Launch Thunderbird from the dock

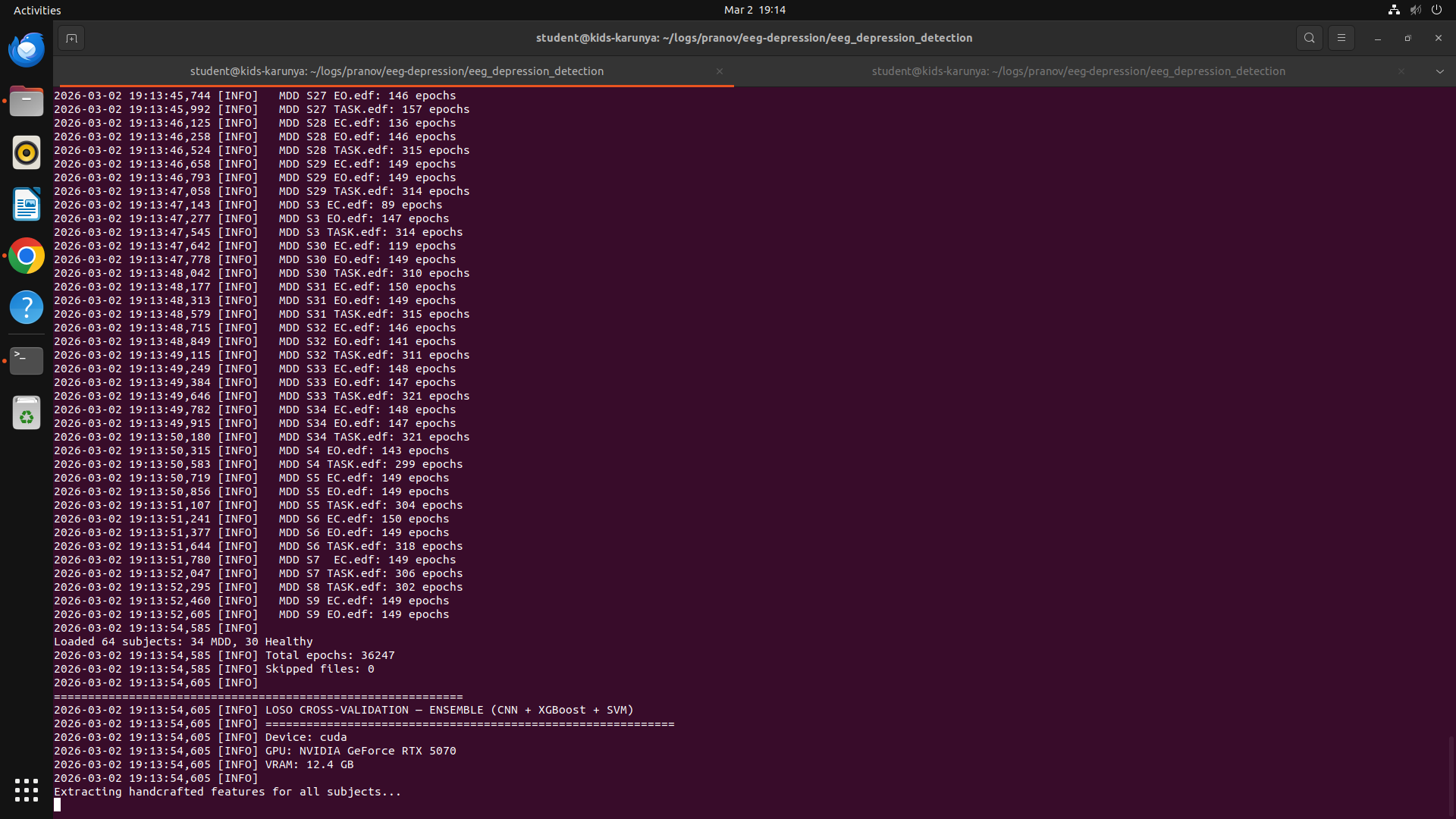point(27,50)
